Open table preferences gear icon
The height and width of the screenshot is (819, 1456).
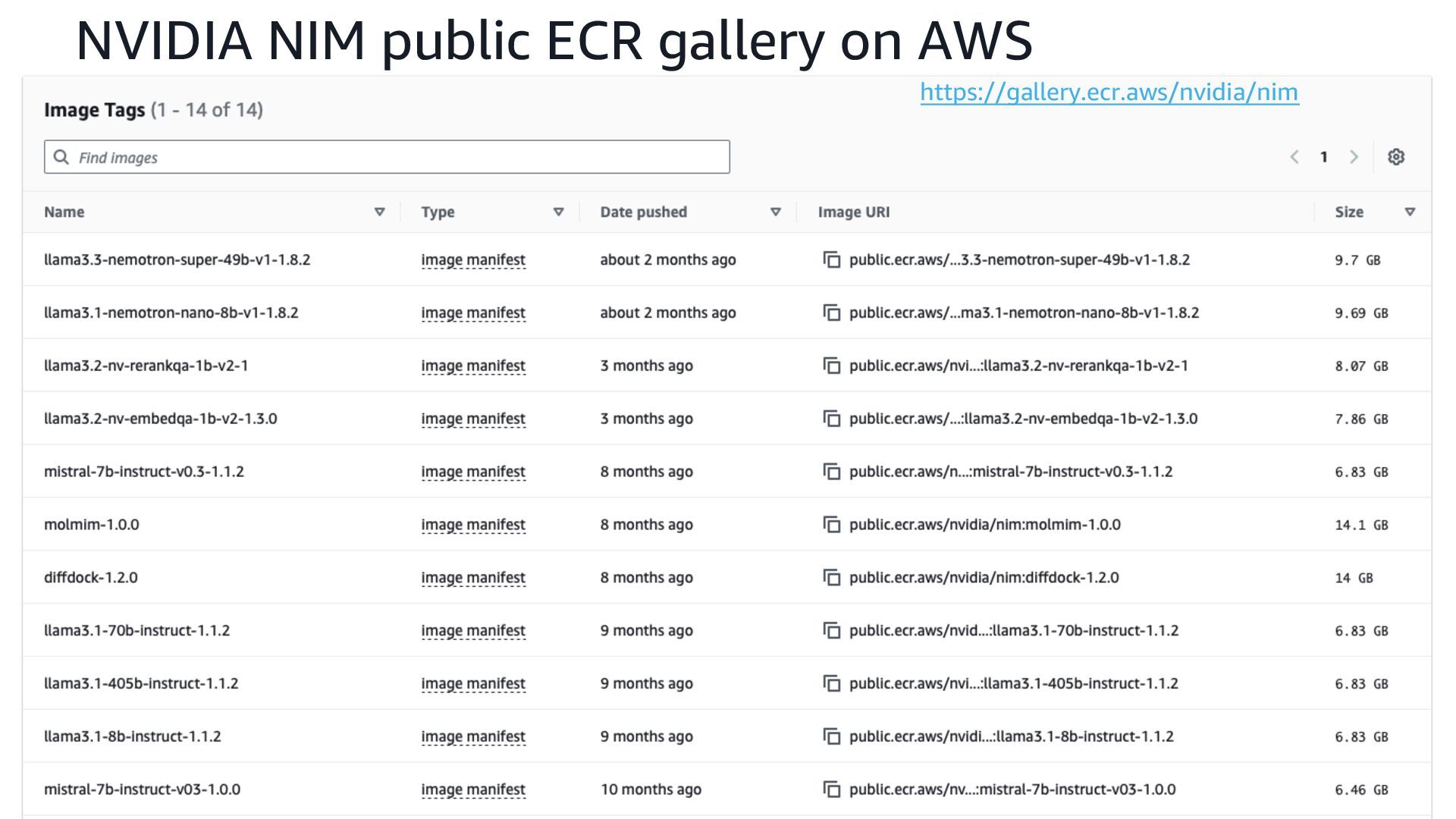pyautogui.click(x=1396, y=157)
